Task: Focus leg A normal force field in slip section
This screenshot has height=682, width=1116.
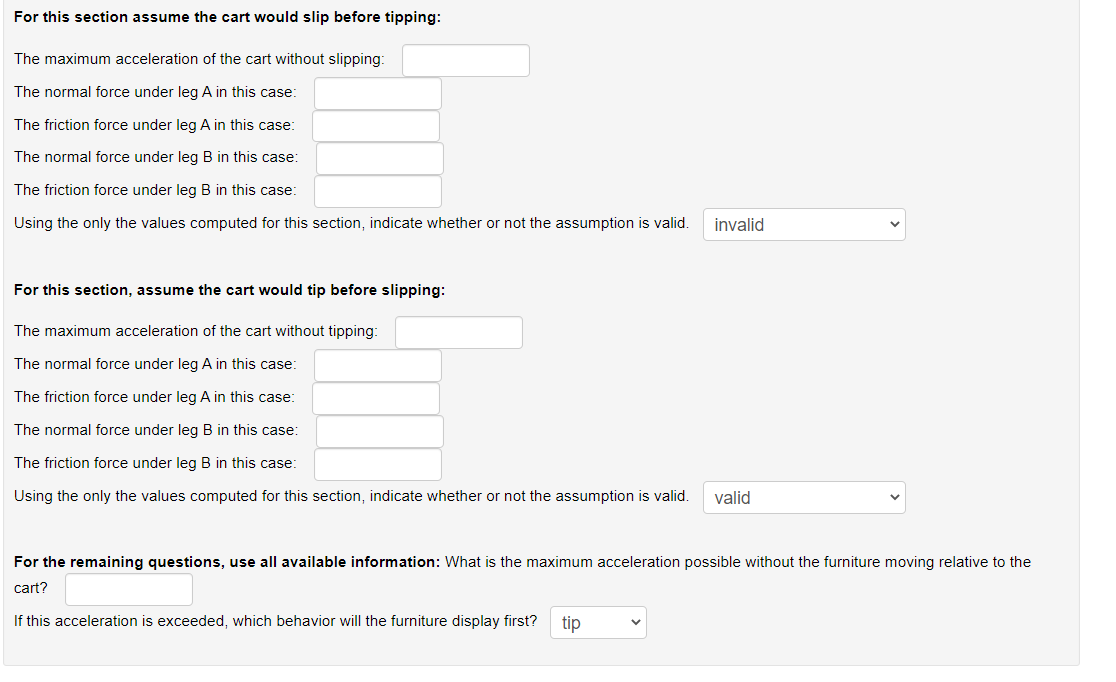Action: pos(378,93)
